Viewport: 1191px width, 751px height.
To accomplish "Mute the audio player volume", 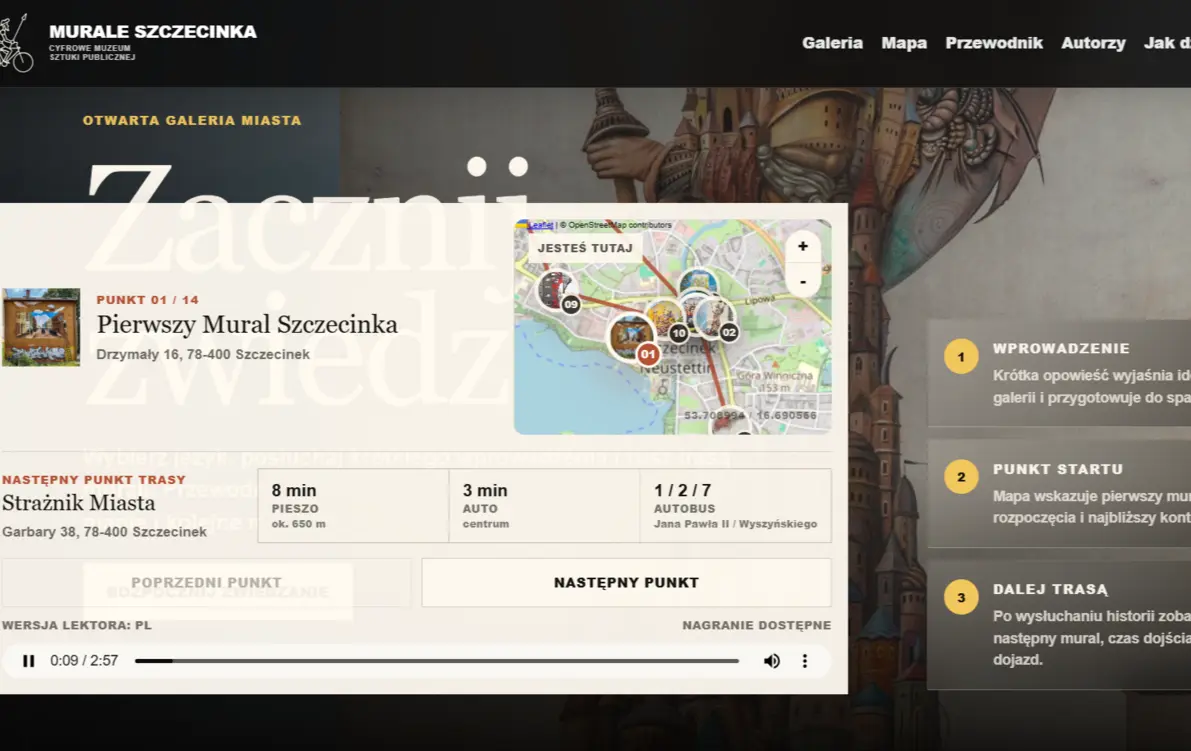I will (x=772, y=661).
